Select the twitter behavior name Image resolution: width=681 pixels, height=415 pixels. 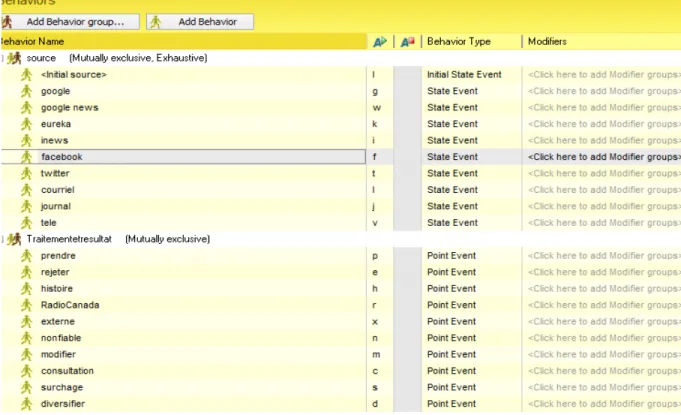pyautogui.click(x=55, y=173)
